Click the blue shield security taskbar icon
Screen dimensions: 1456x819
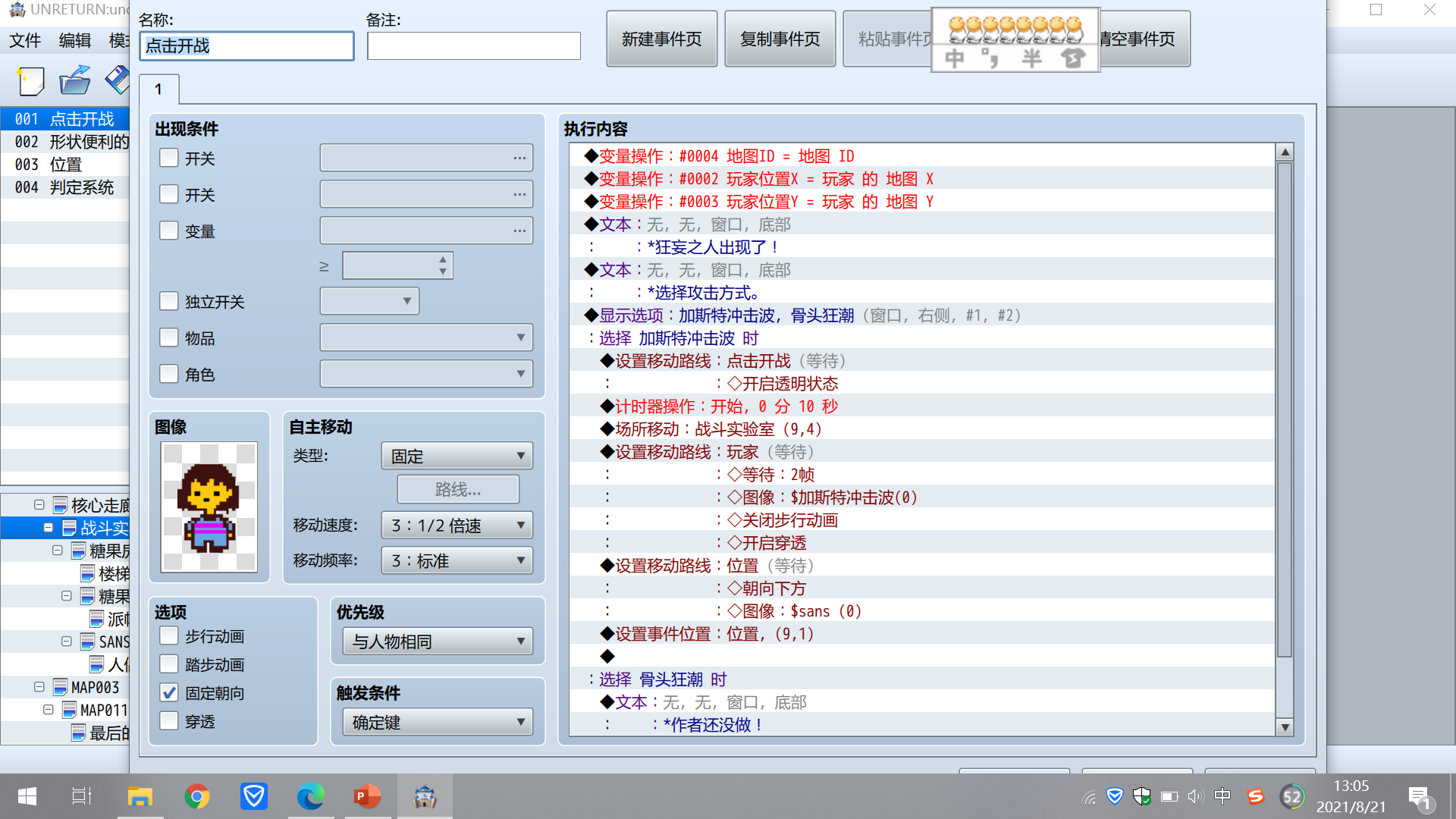[254, 796]
